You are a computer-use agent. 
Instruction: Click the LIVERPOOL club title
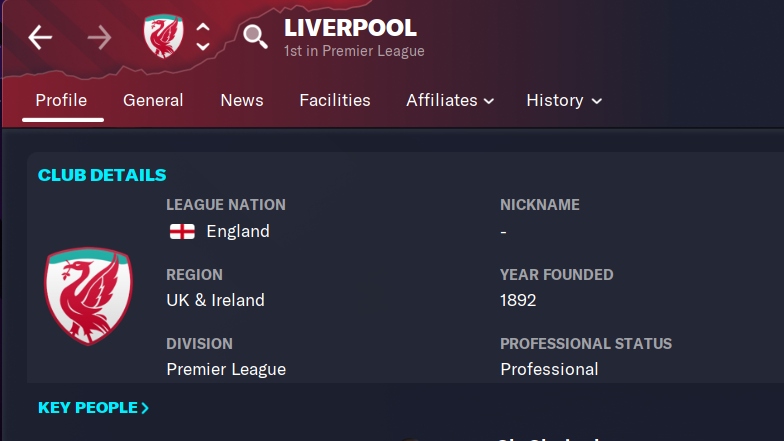pyautogui.click(x=350, y=28)
